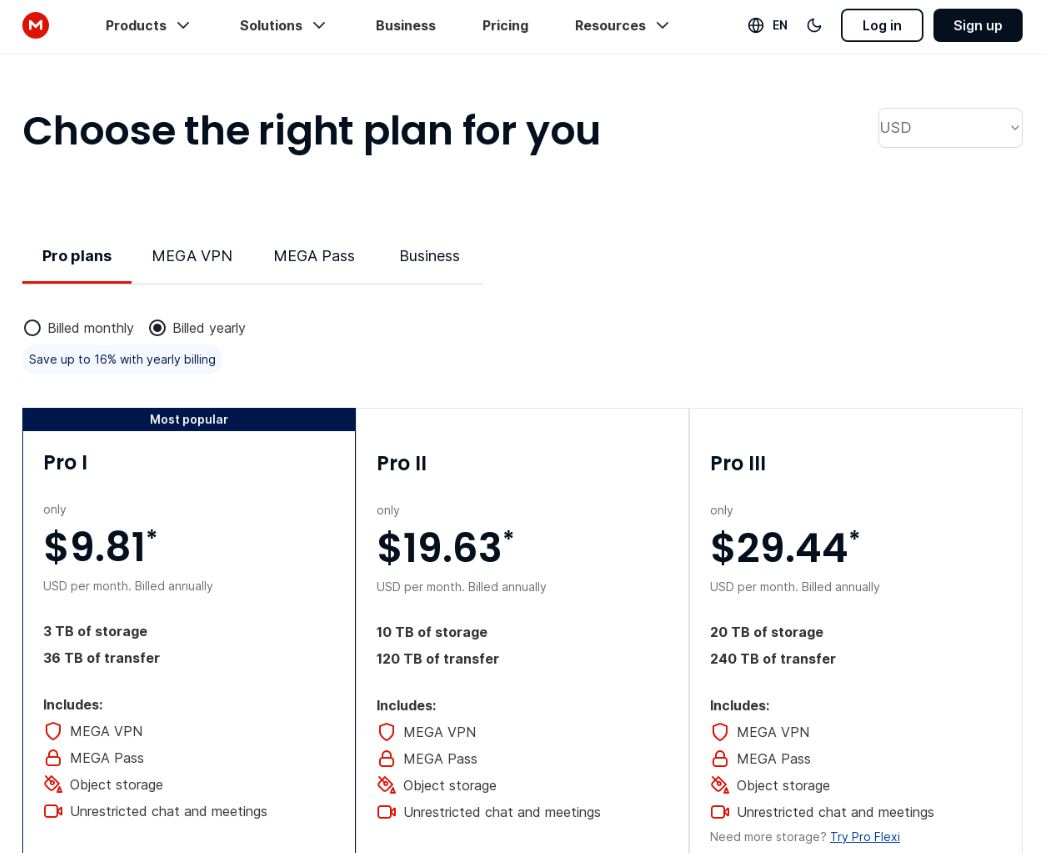1047x853 pixels.
Task: Open the Try Pro Flexi link
Action: click(x=864, y=837)
